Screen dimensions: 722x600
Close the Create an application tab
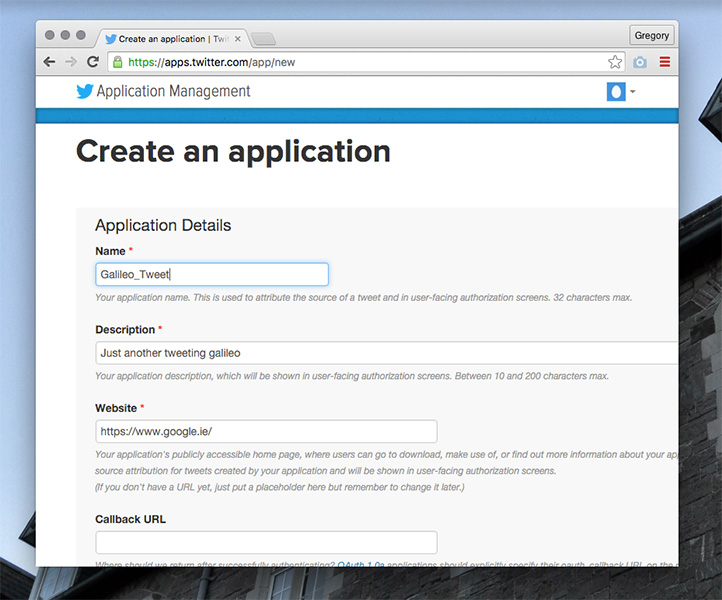coord(238,39)
